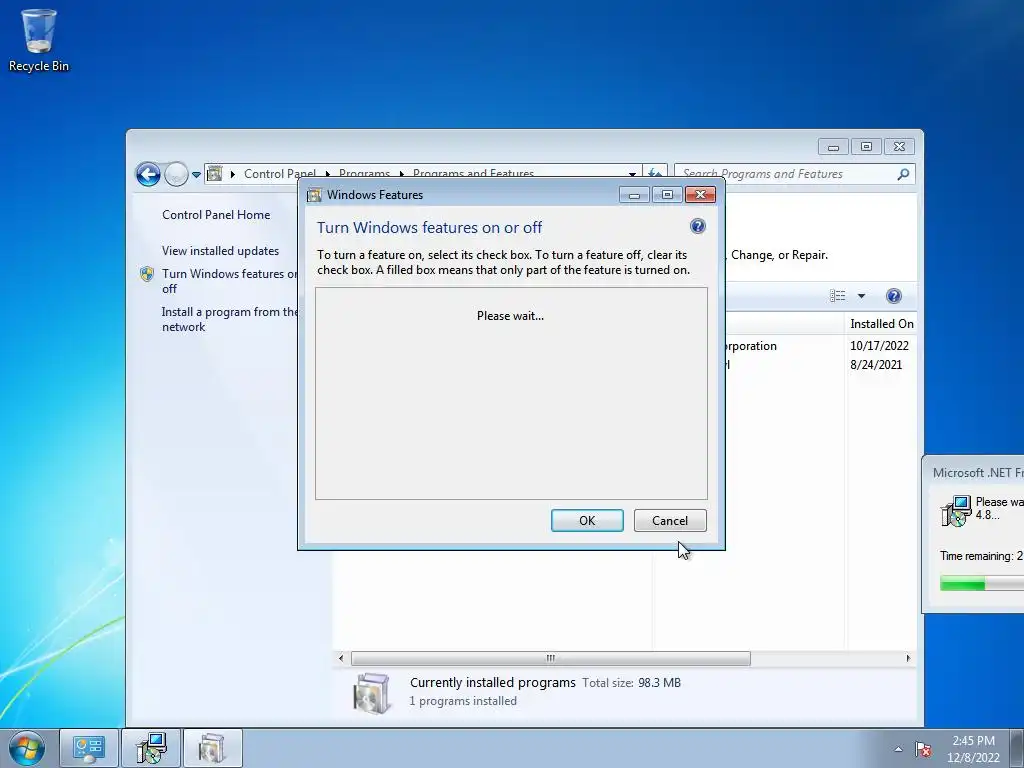Viewport: 1024px width, 768px height.
Task: Click the .NET setup taskbar button
Action: 151,748
